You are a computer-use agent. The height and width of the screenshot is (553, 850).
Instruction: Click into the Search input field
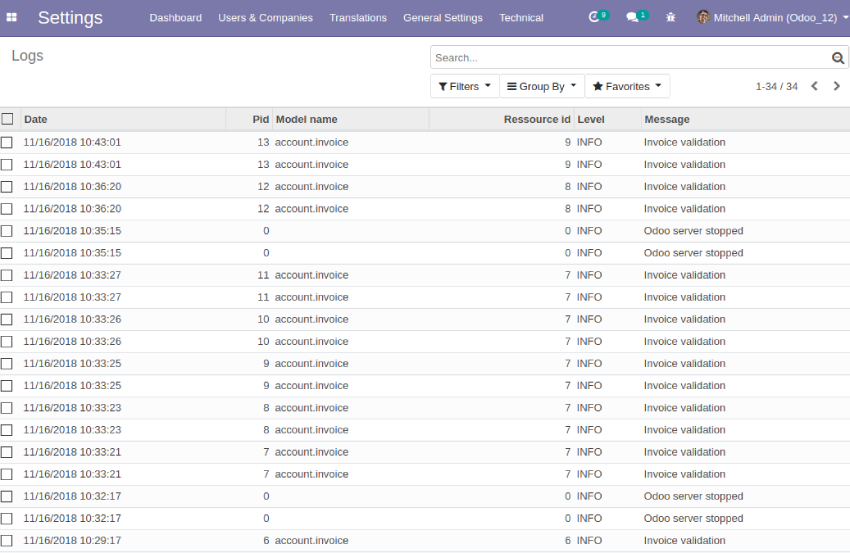coord(630,58)
